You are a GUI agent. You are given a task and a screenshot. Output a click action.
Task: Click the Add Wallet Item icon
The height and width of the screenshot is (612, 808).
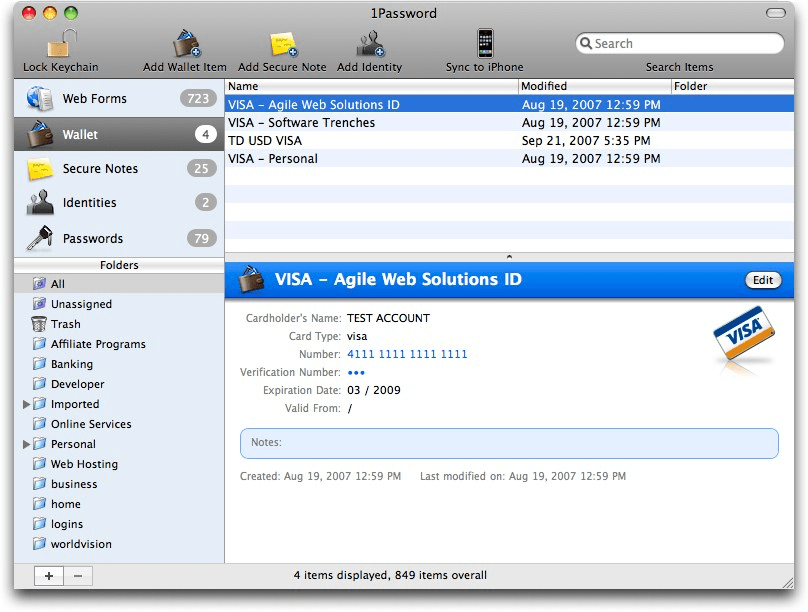pyautogui.click(x=186, y=44)
